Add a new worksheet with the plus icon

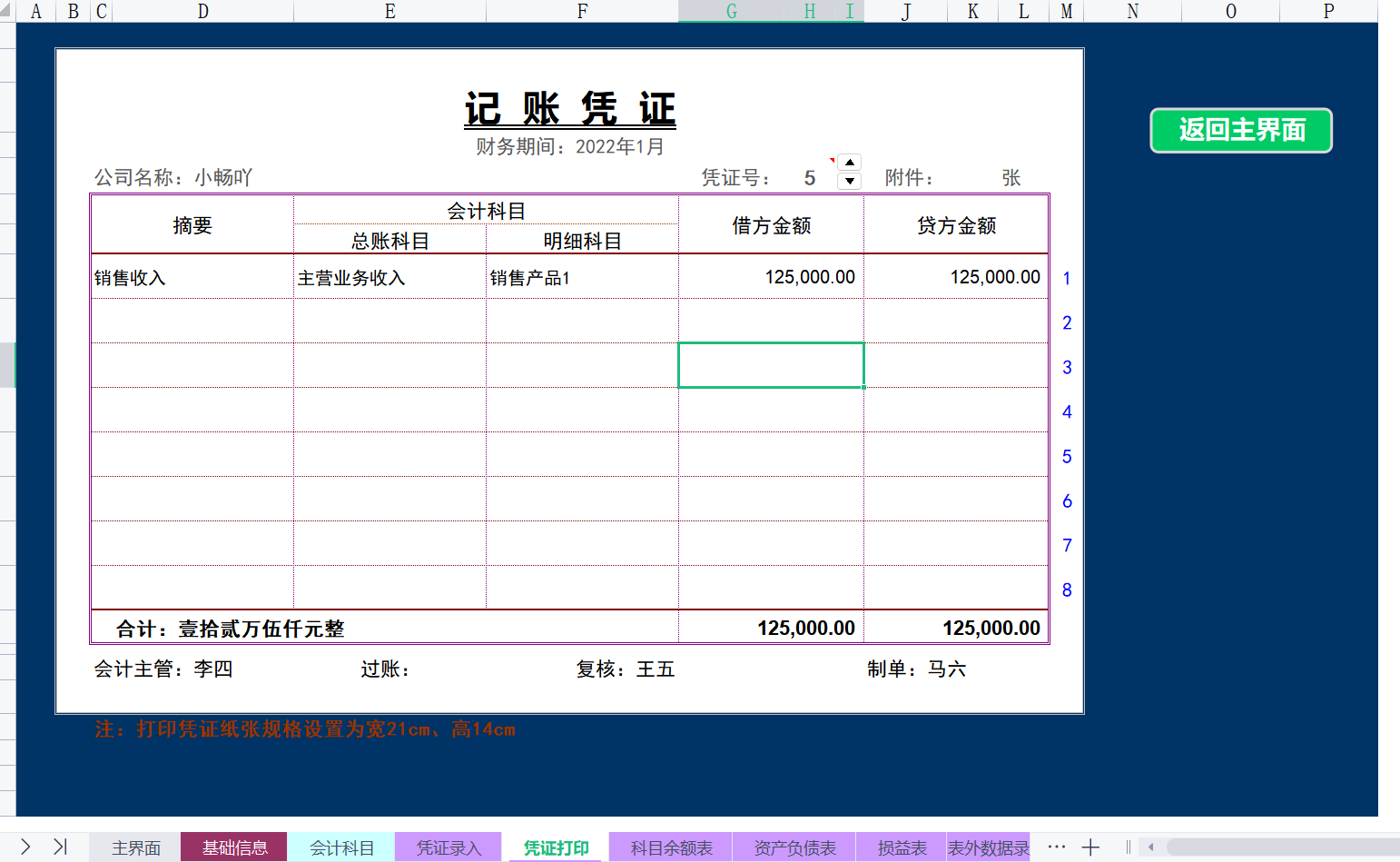pos(1093,847)
